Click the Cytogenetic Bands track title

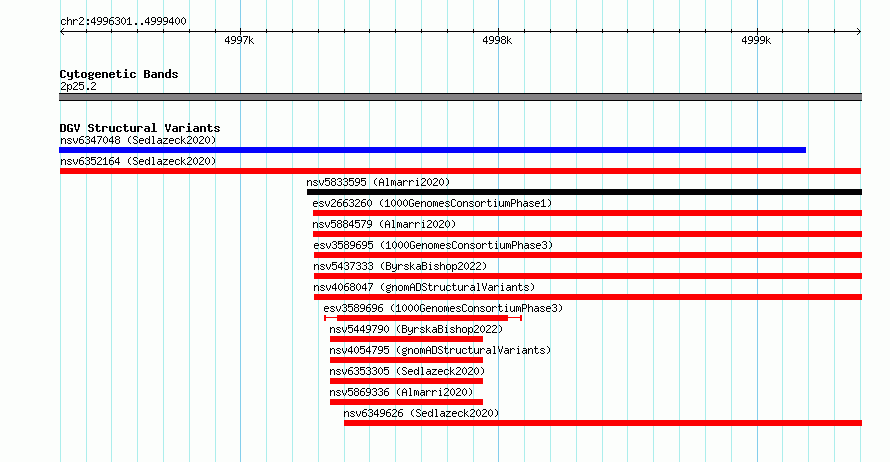(x=119, y=74)
